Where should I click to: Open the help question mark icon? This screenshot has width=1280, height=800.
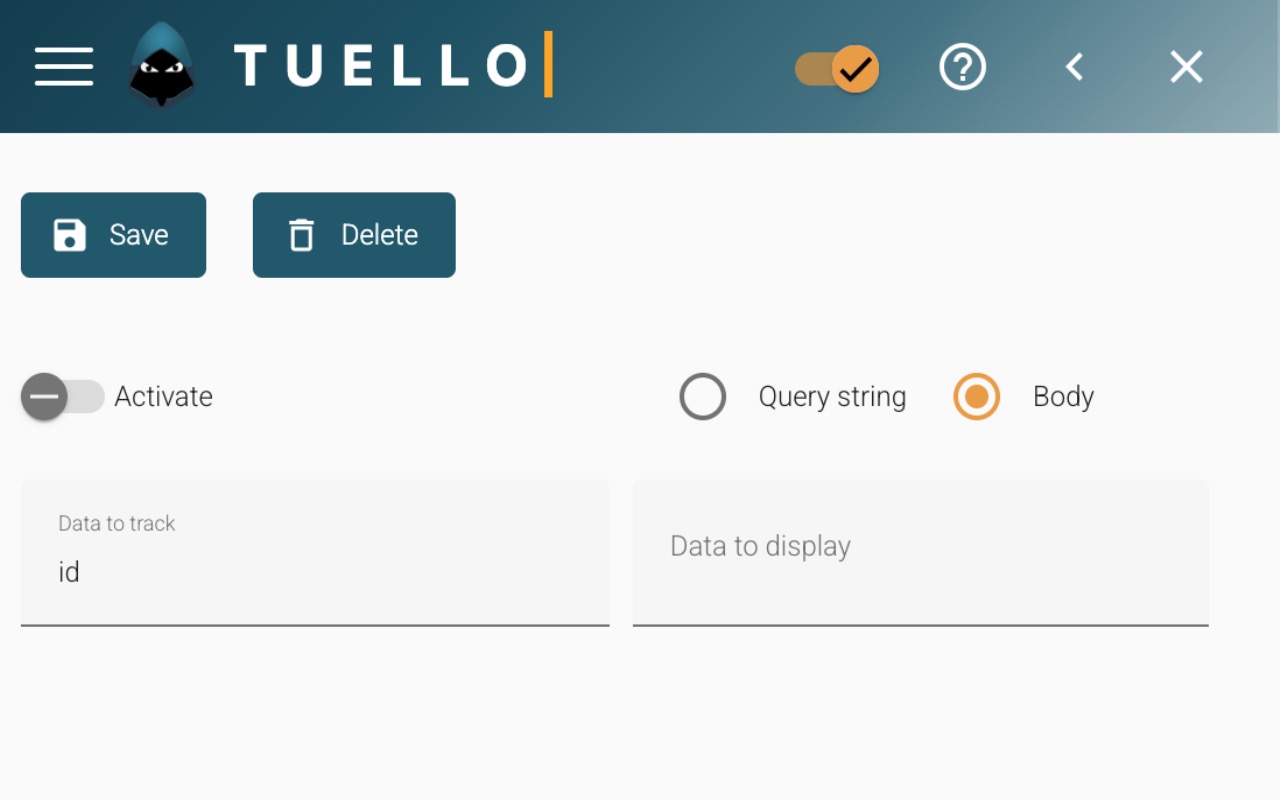tap(962, 67)
